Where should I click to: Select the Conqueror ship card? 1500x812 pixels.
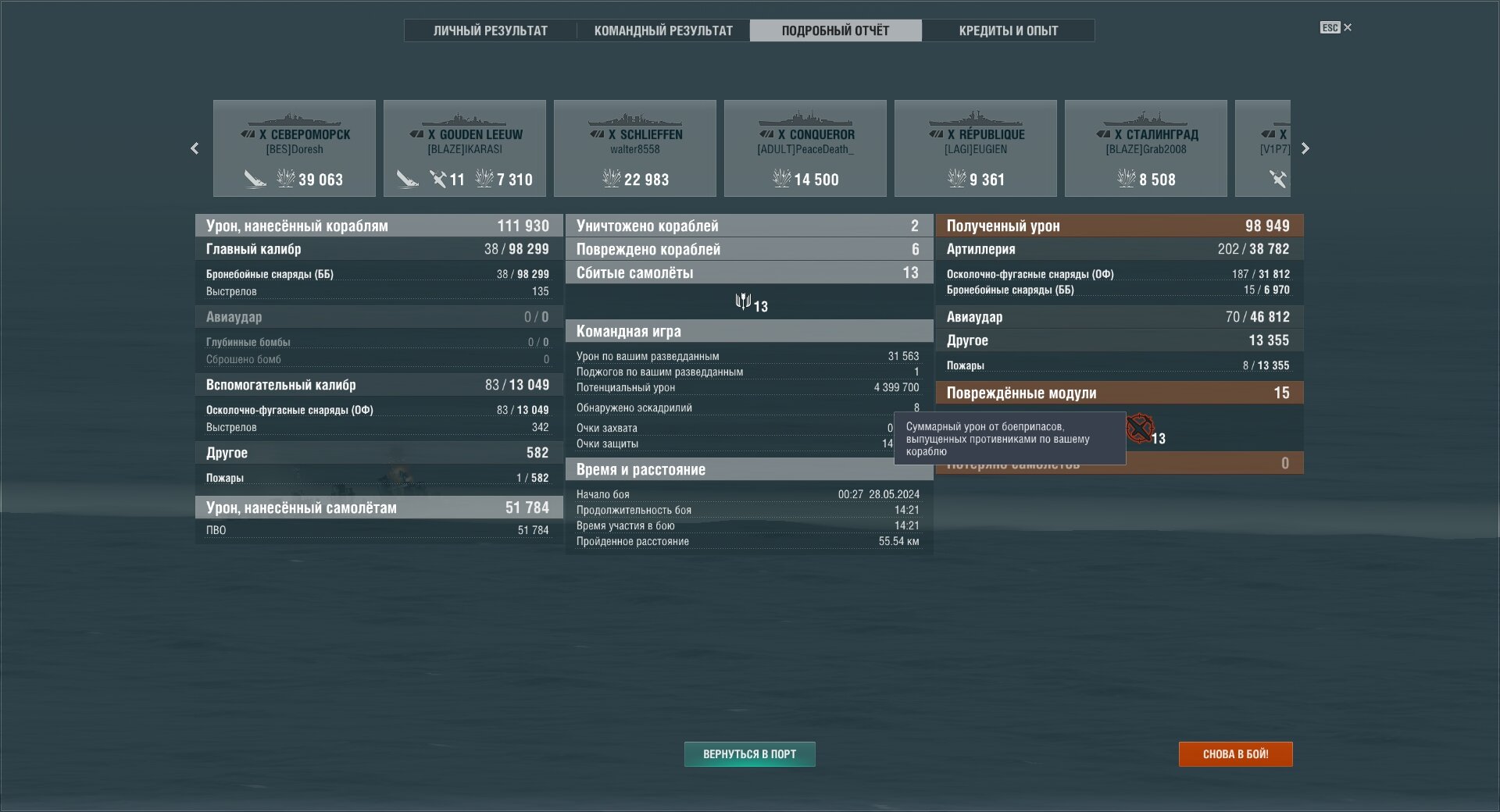pyautogui.click(x=805, y=148)
